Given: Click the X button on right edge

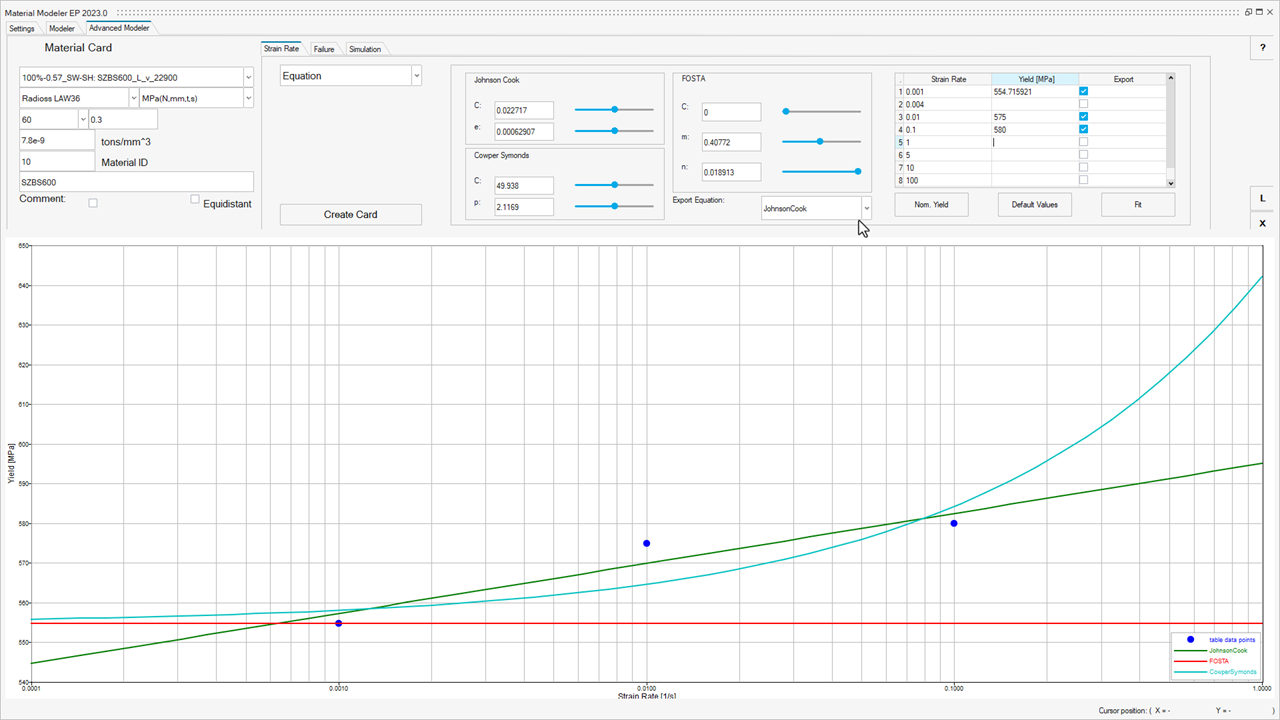Looking at the screenshot, I should [1263, 223].
